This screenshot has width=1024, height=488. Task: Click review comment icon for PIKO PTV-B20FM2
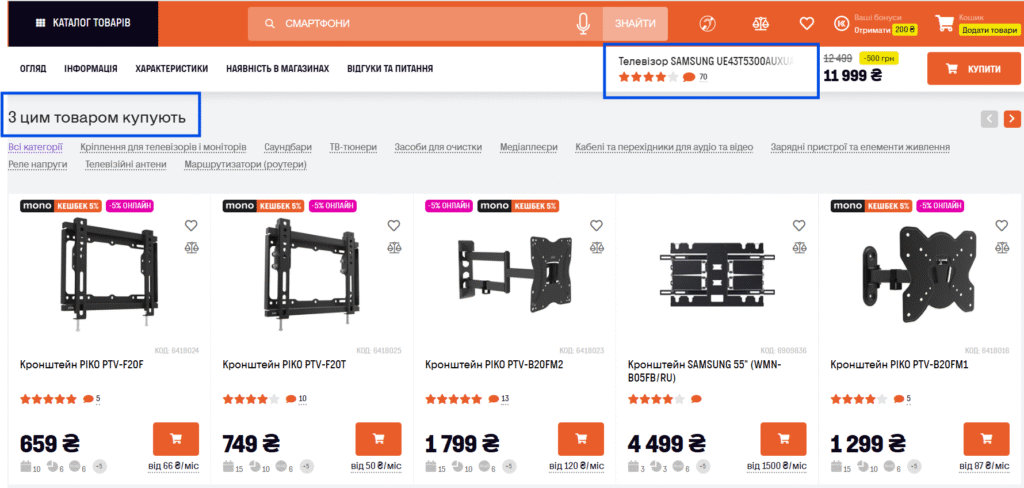click(492, 399)
